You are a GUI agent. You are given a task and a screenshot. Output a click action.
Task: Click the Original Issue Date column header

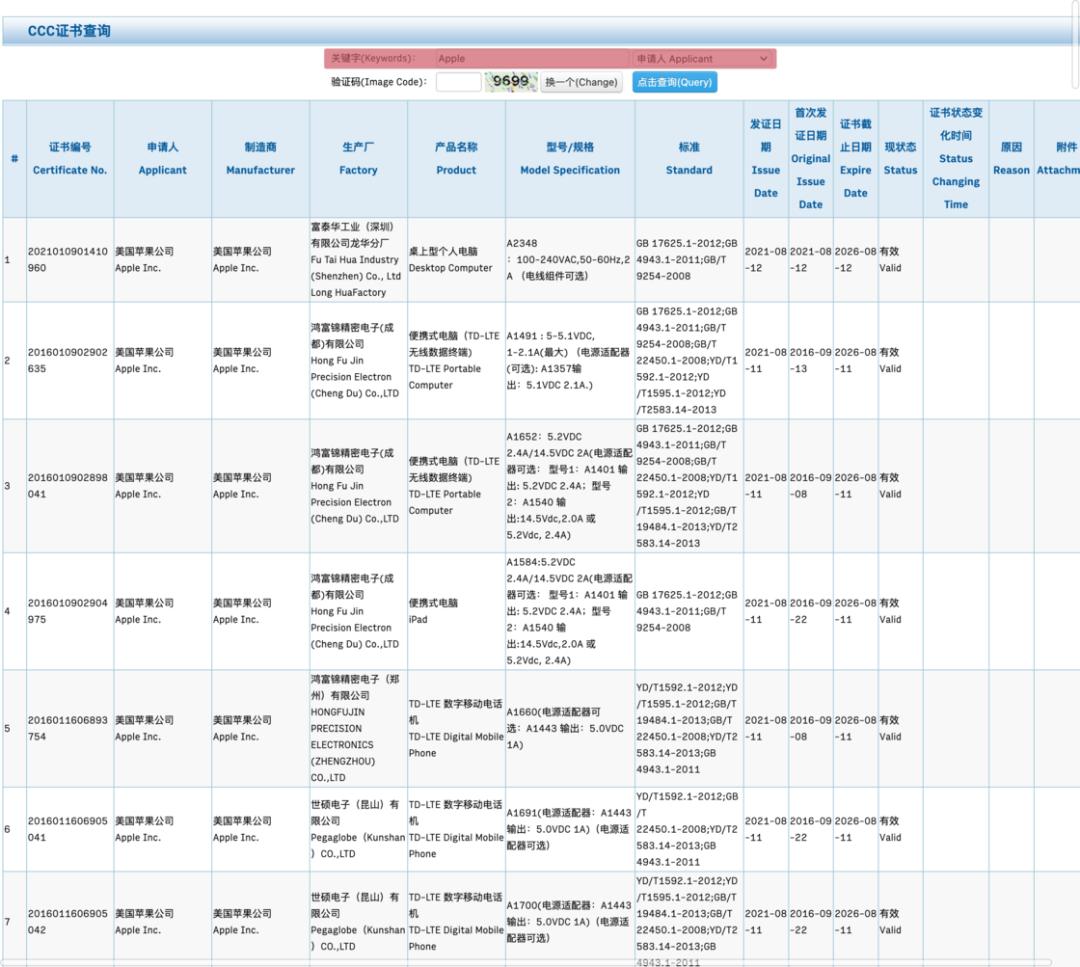click(811, 159)
